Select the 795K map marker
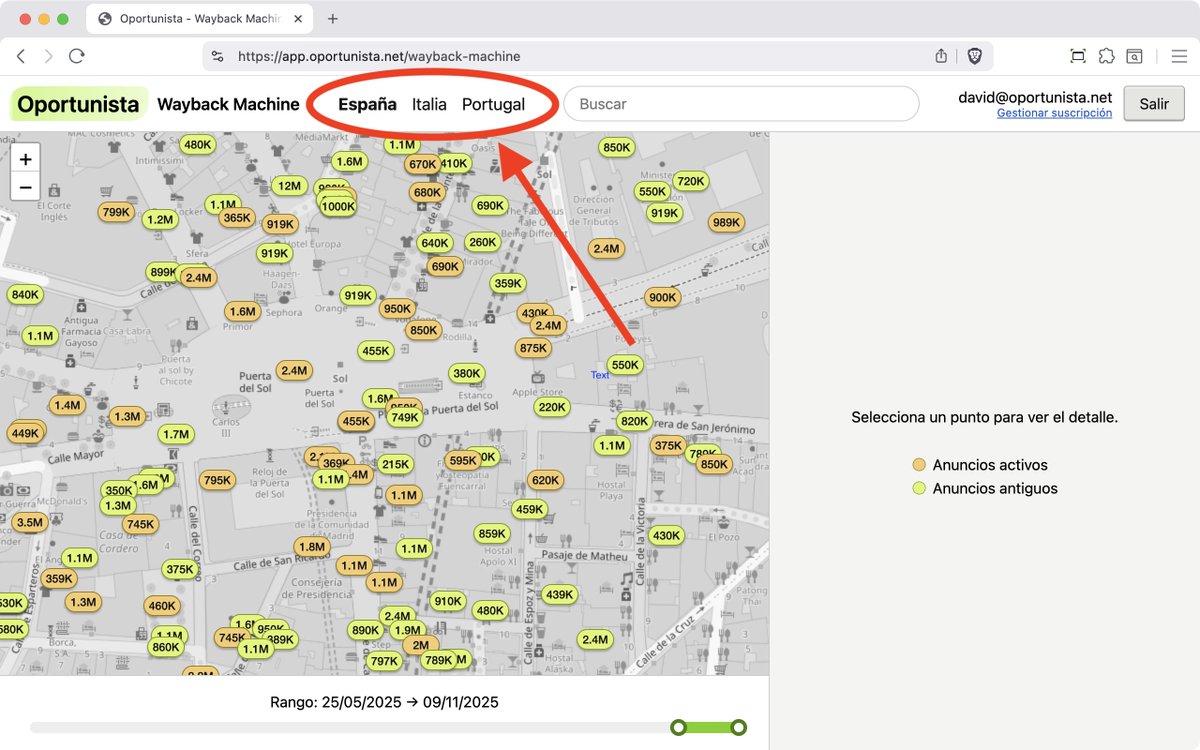Screen dimensions: 1200x750 click(217, 480)
